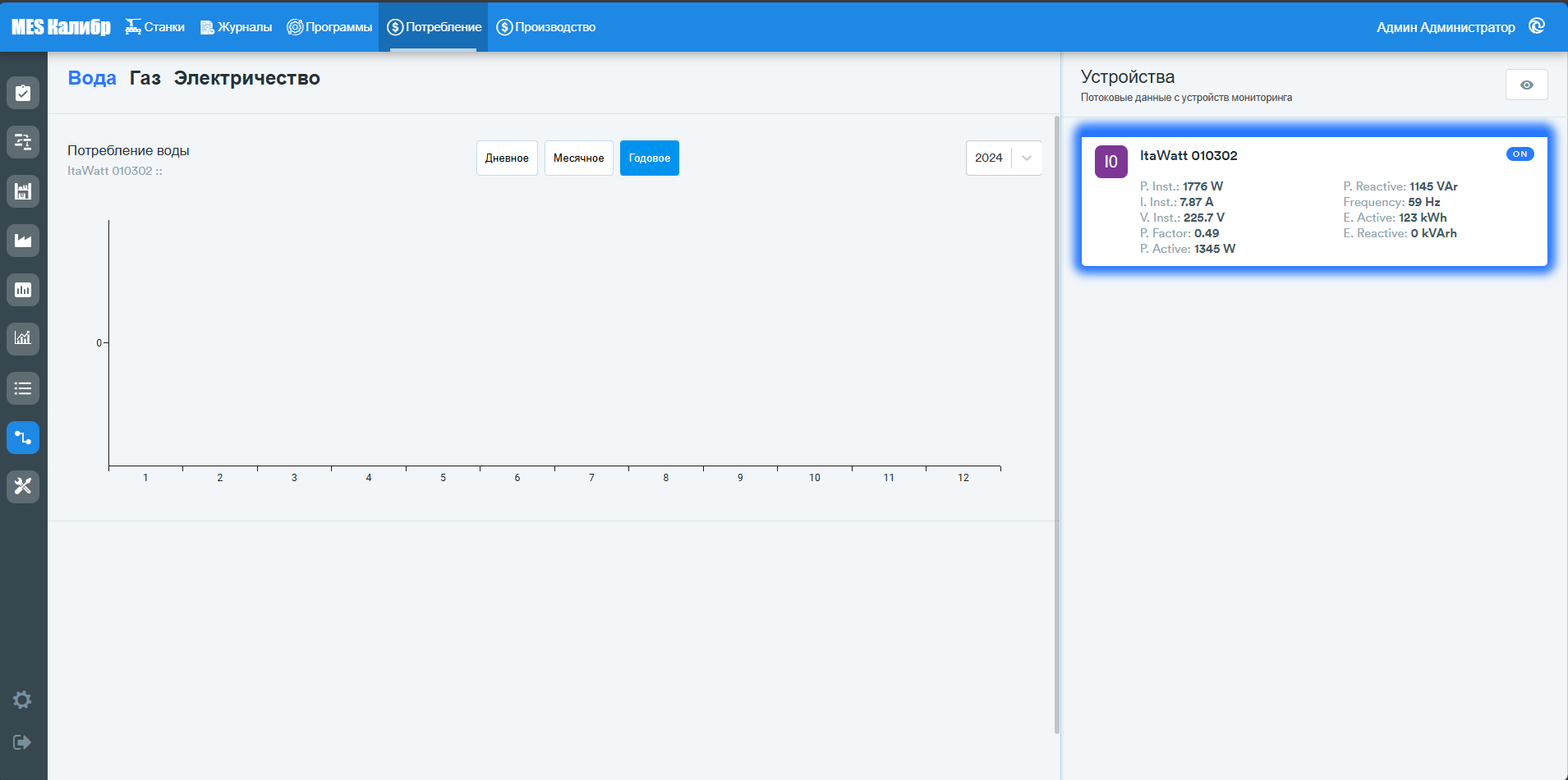
Task: Open the clipboard checklist sidebar icon
Action: (23, 93)
